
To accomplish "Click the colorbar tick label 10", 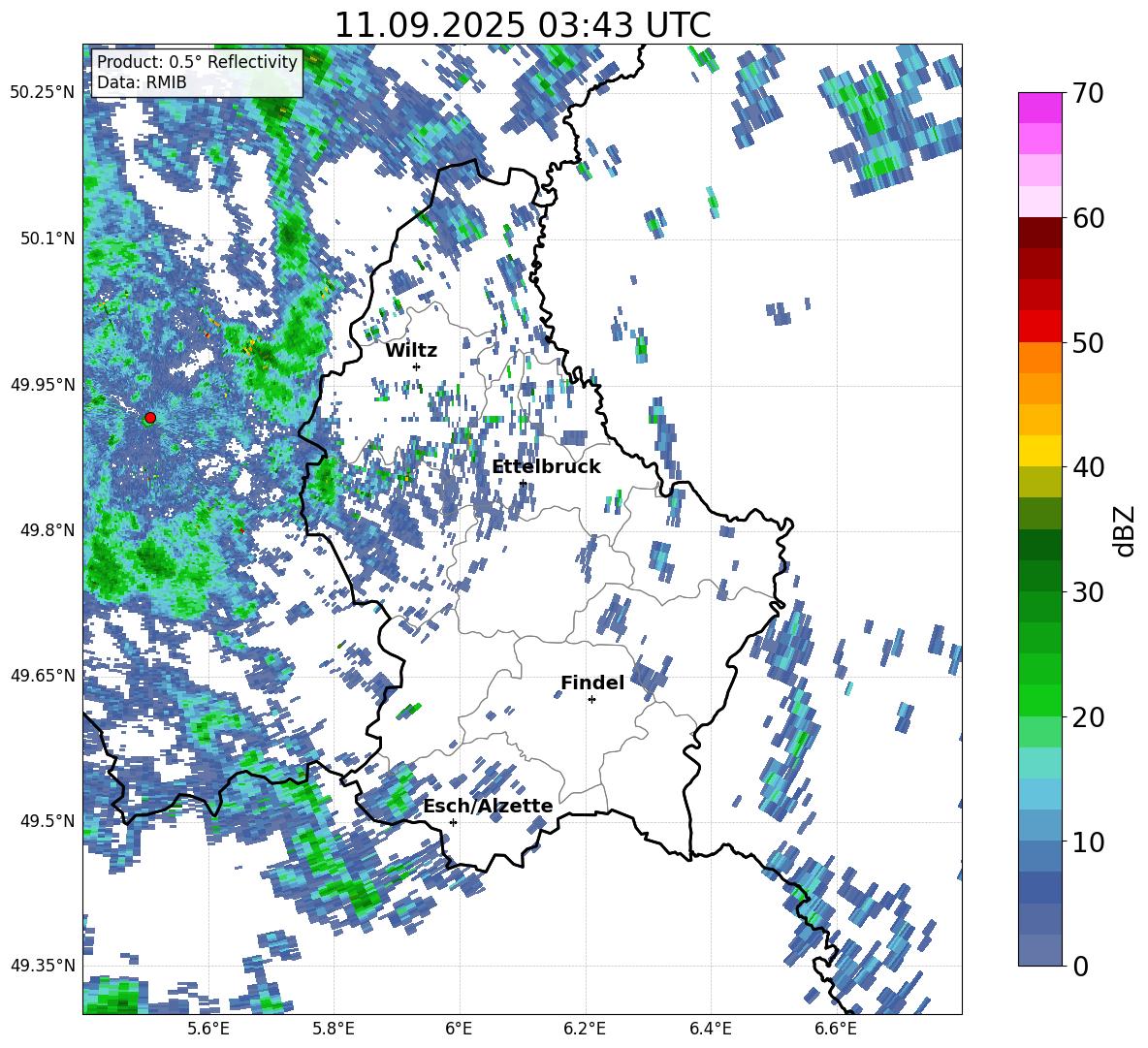I will [1088, 842].
